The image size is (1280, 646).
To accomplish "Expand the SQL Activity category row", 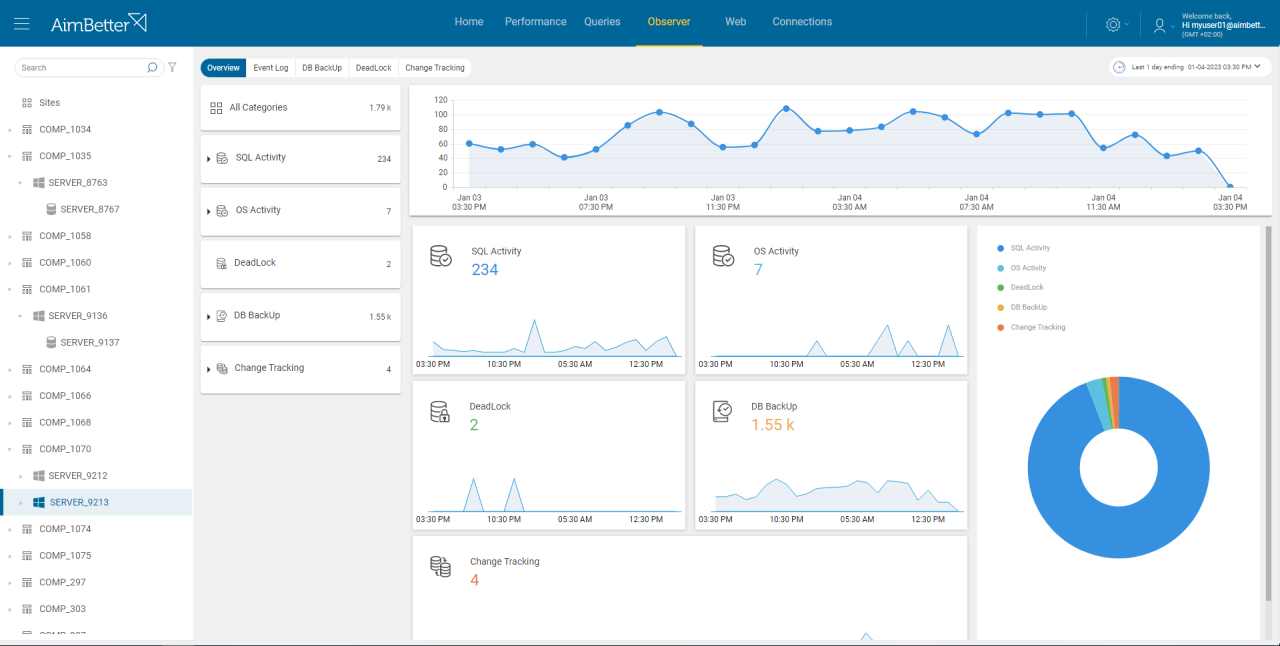I will 210,157.
